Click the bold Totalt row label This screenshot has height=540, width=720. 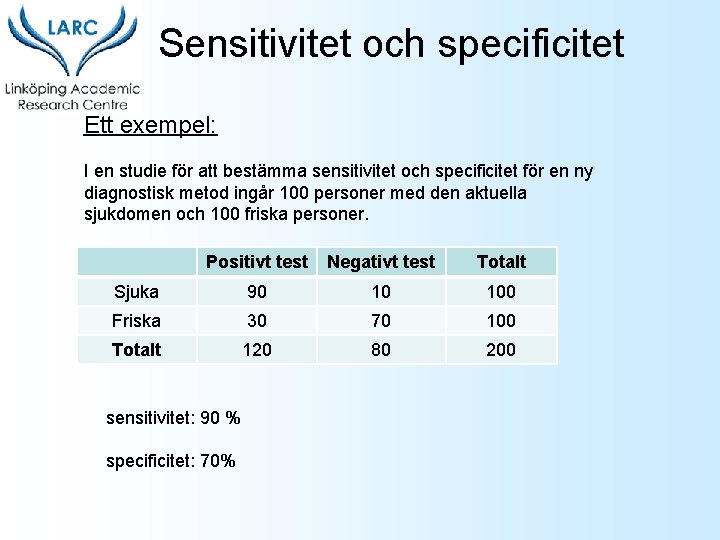(x=136, y=349)
